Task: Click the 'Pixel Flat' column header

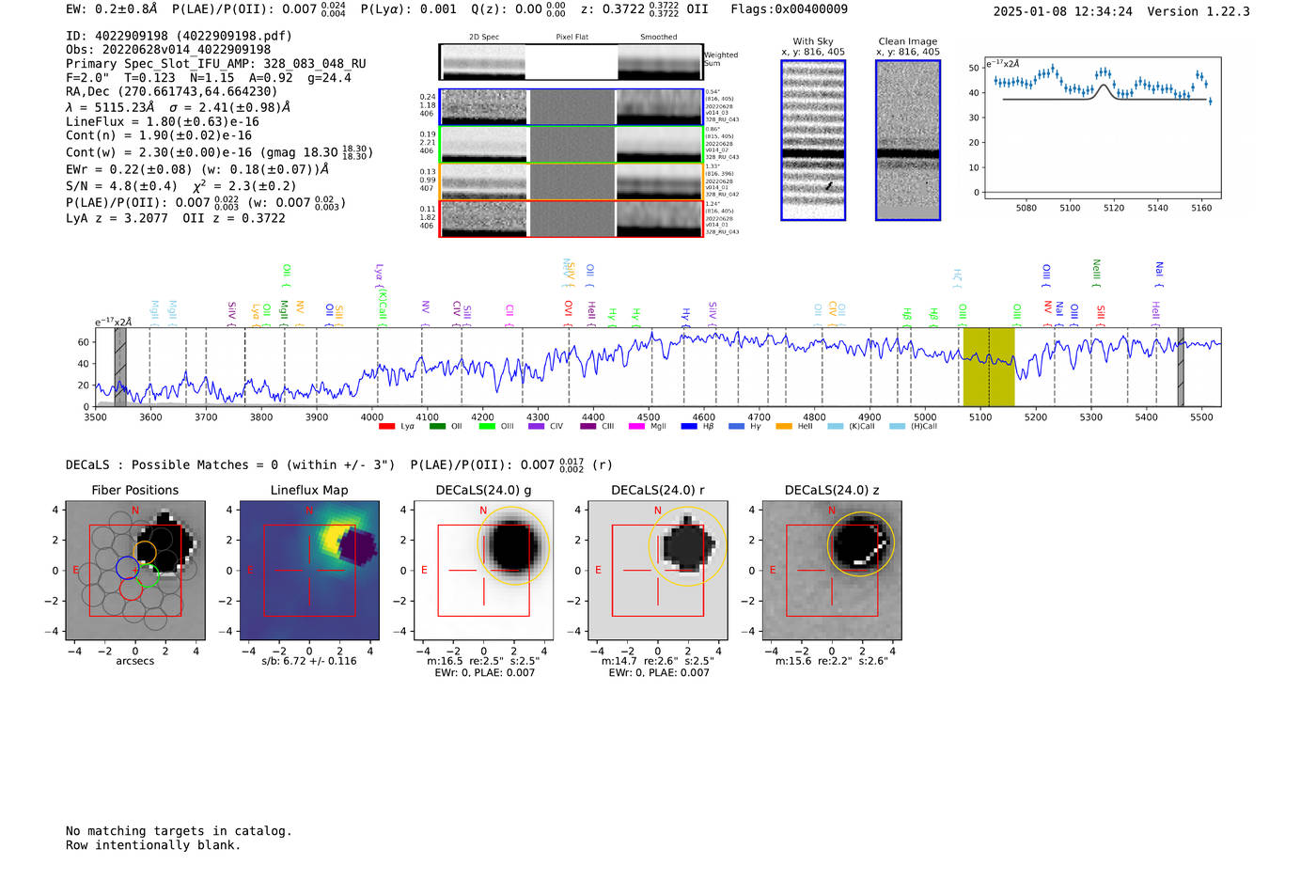Action: pyautogui.click(x=572, y=38)
